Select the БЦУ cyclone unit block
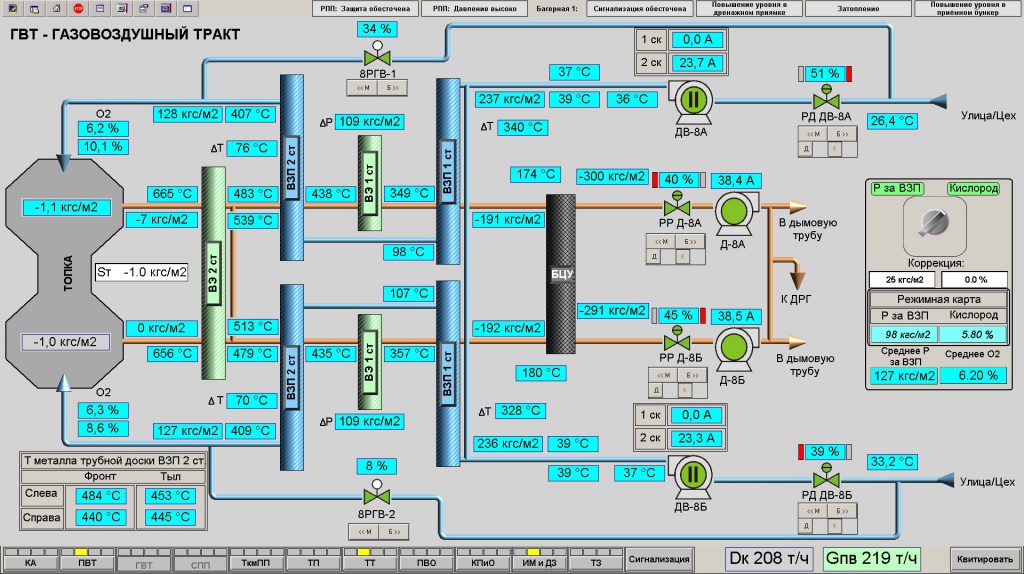The image size is (1024, 574). [x=561, y=274]
